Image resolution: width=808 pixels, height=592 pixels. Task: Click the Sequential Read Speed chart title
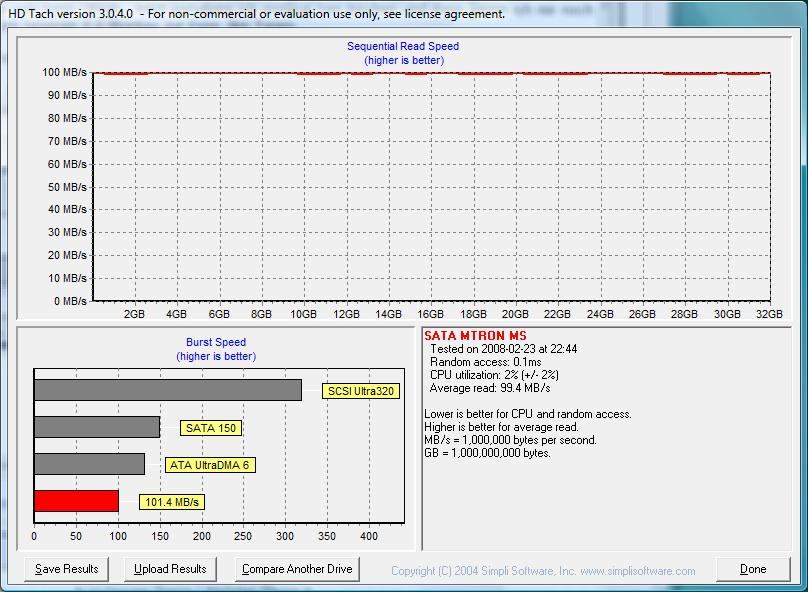[403, 46]
